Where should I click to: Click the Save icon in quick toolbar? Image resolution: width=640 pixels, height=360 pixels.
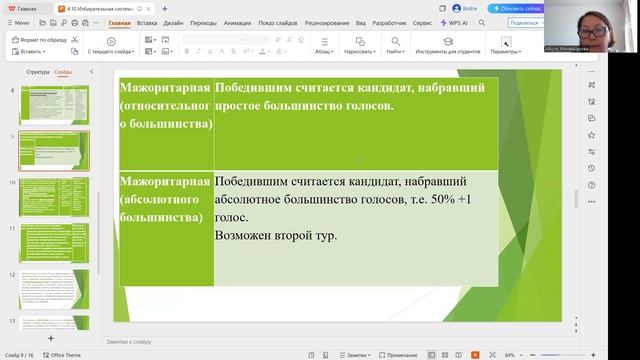click(53, 23)
